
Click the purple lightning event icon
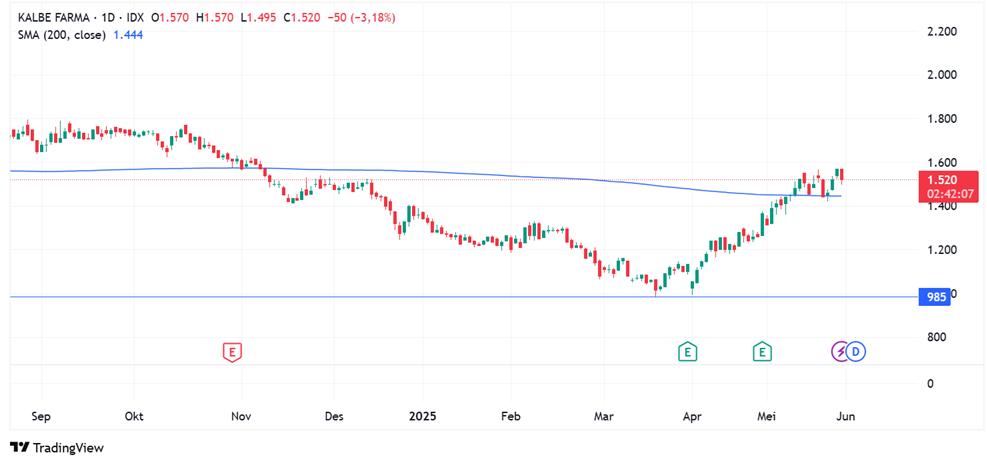(x=840, y=352)
